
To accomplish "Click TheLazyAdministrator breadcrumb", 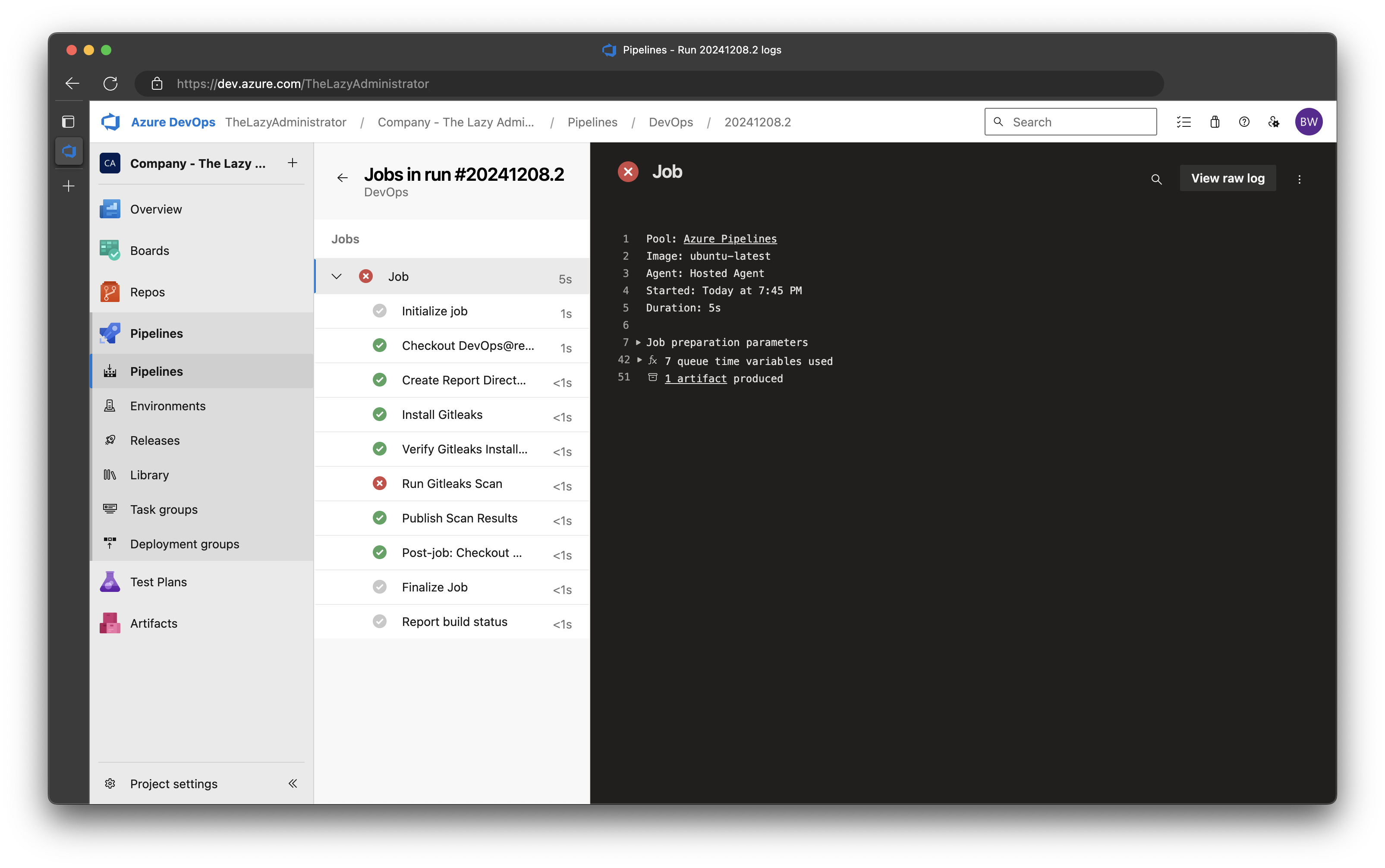I will point(285,122).
